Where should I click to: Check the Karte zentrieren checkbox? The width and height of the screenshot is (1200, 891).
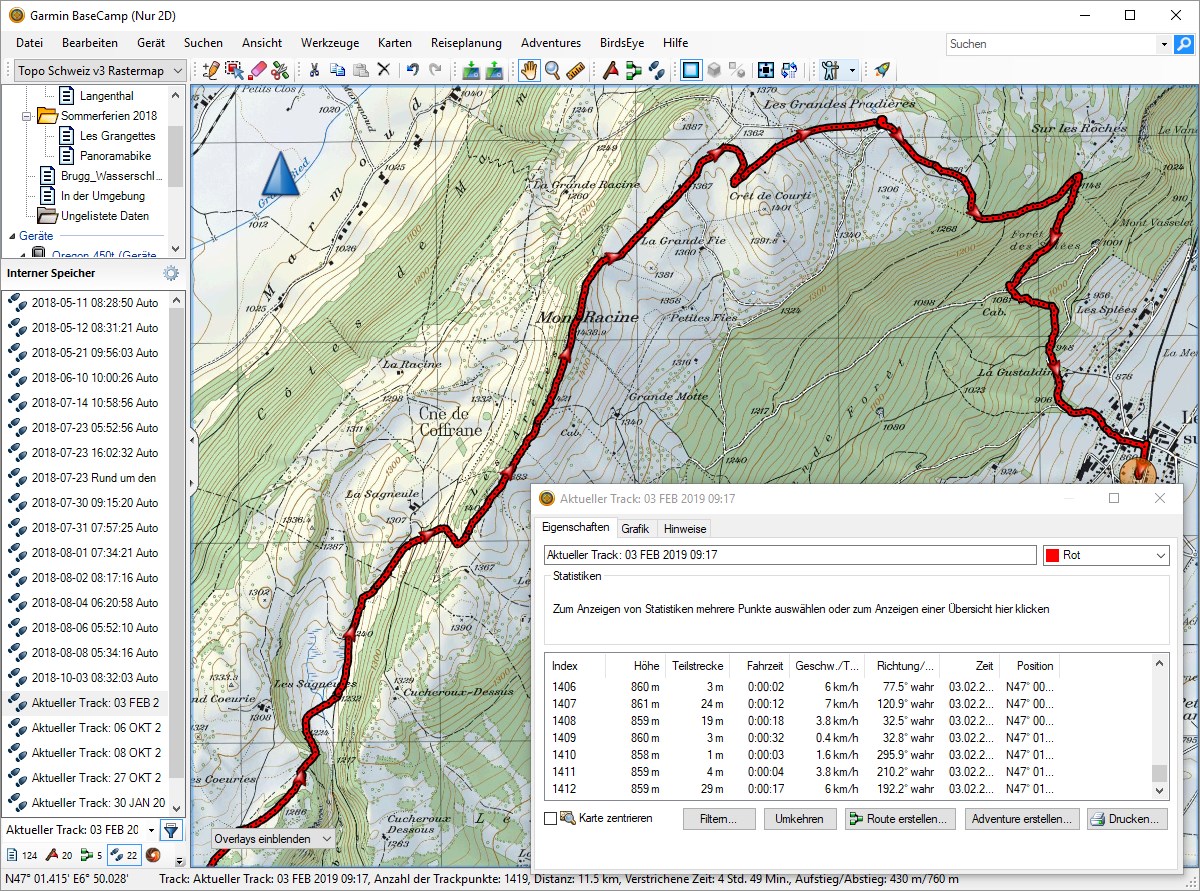click(x=550, y=818)
